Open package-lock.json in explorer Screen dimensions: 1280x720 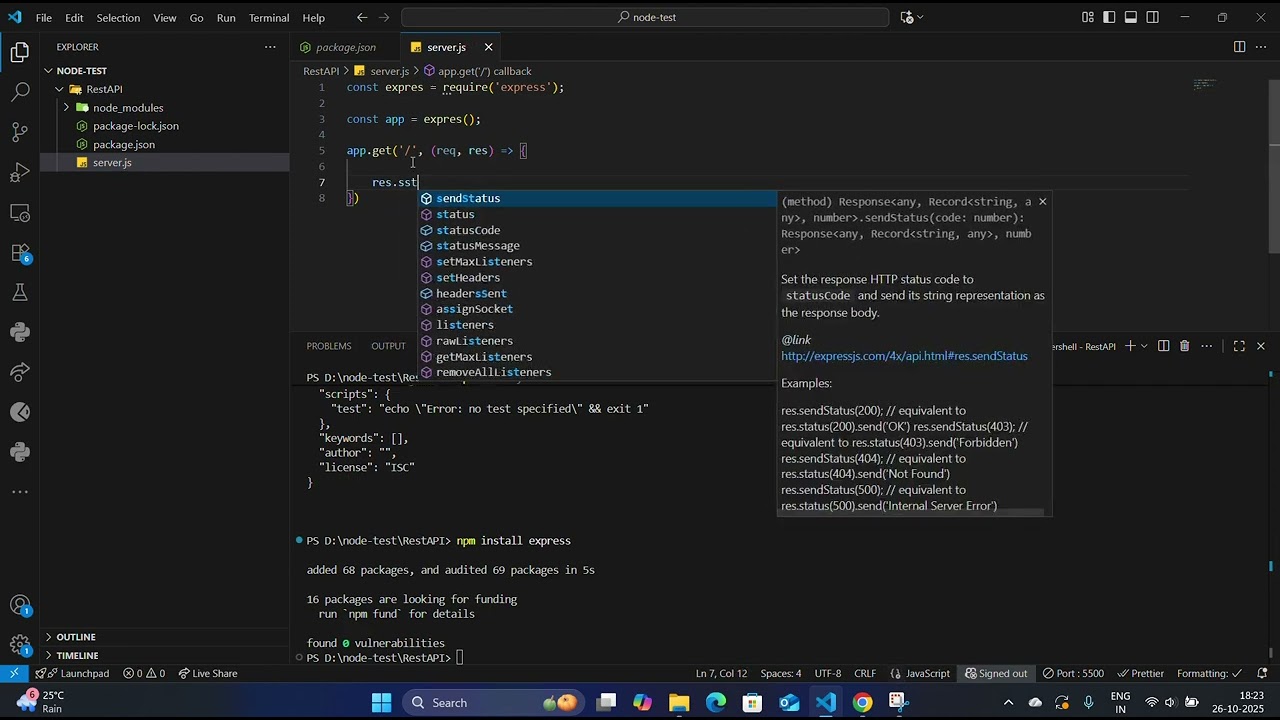coord(136,126)
